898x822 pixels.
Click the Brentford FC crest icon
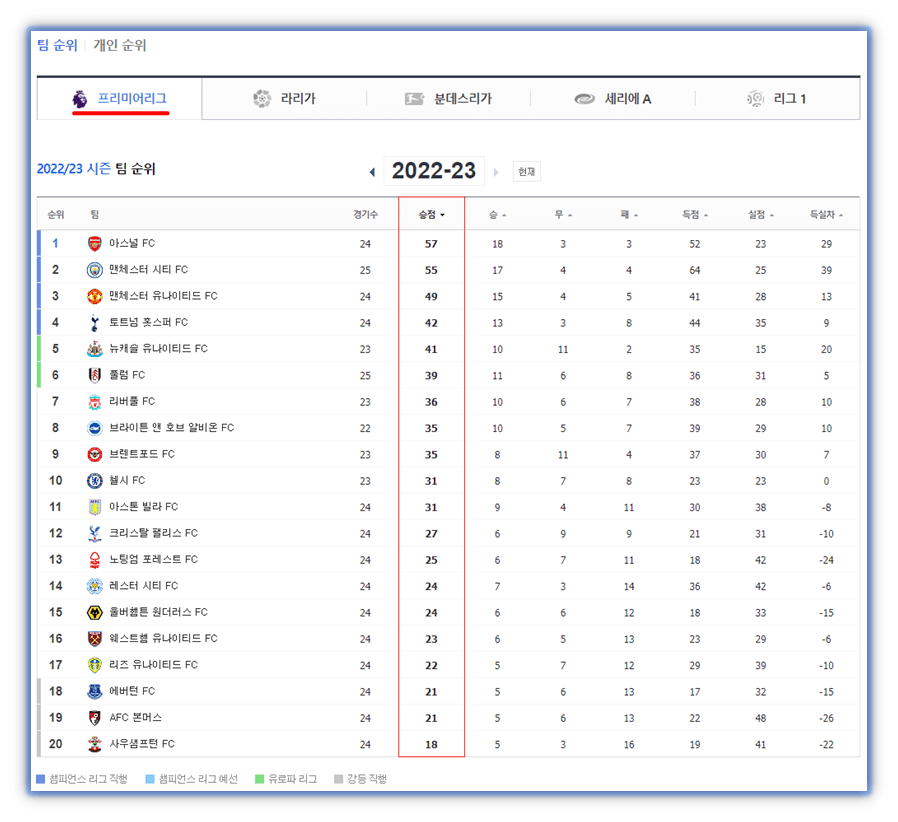[x=94, y=454]
